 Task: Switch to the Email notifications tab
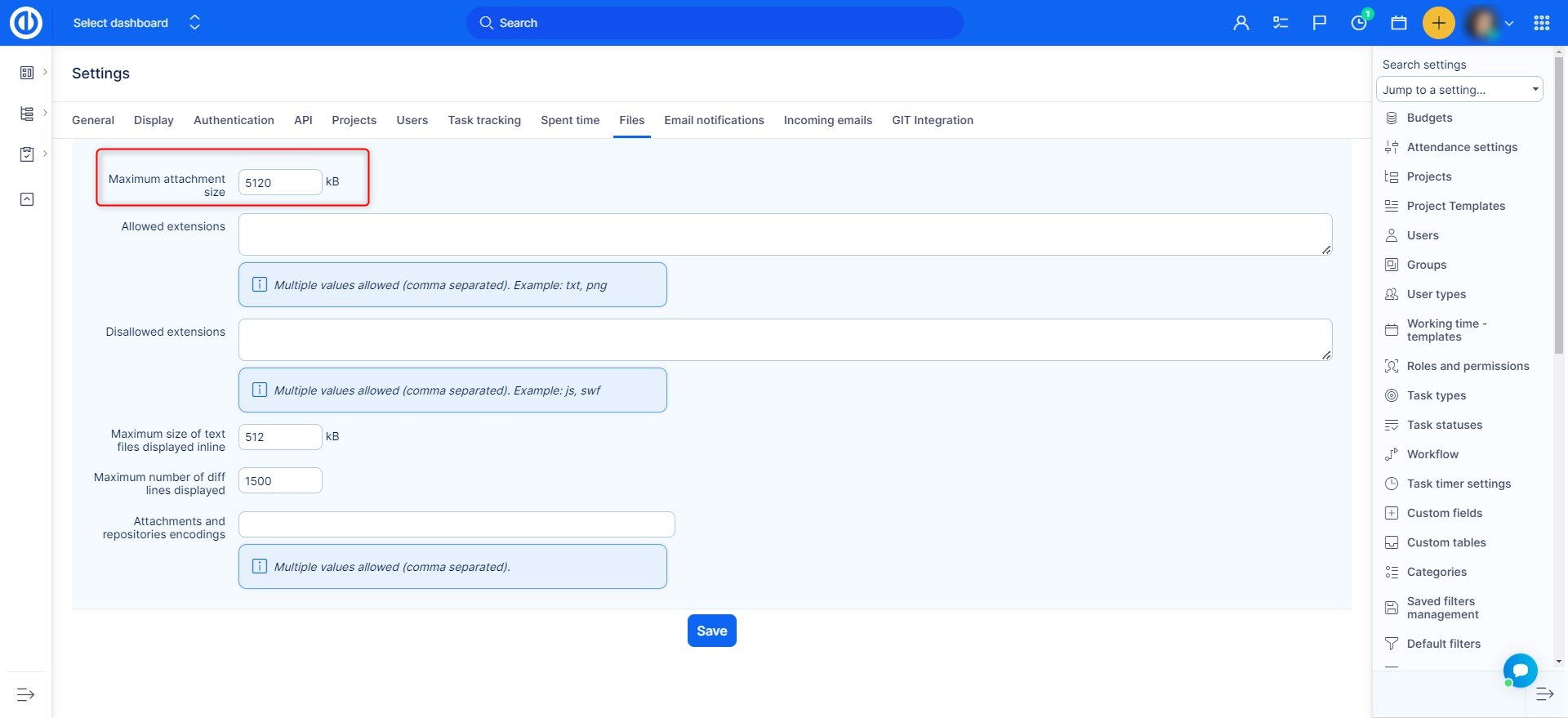coord(714,120)
